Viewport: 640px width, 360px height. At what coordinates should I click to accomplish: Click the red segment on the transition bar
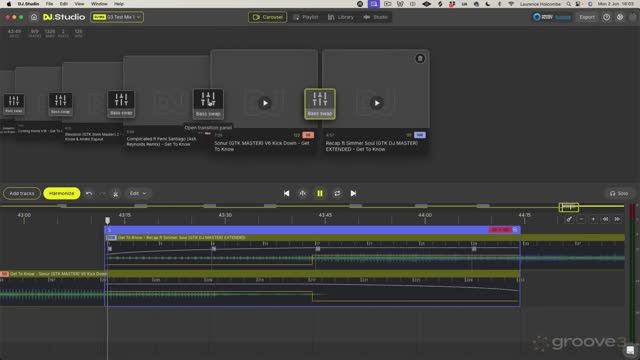pyautogui.click(x=500, y=230)
